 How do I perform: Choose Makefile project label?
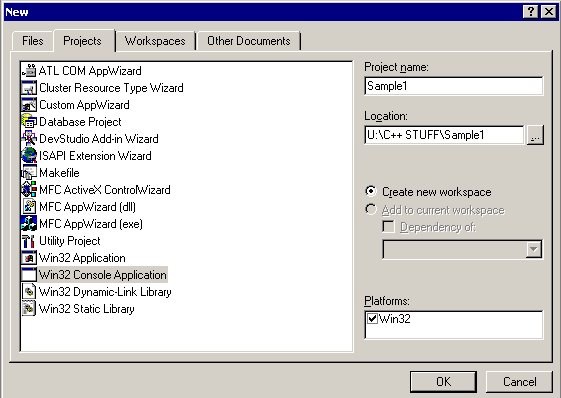click(59, 173)
